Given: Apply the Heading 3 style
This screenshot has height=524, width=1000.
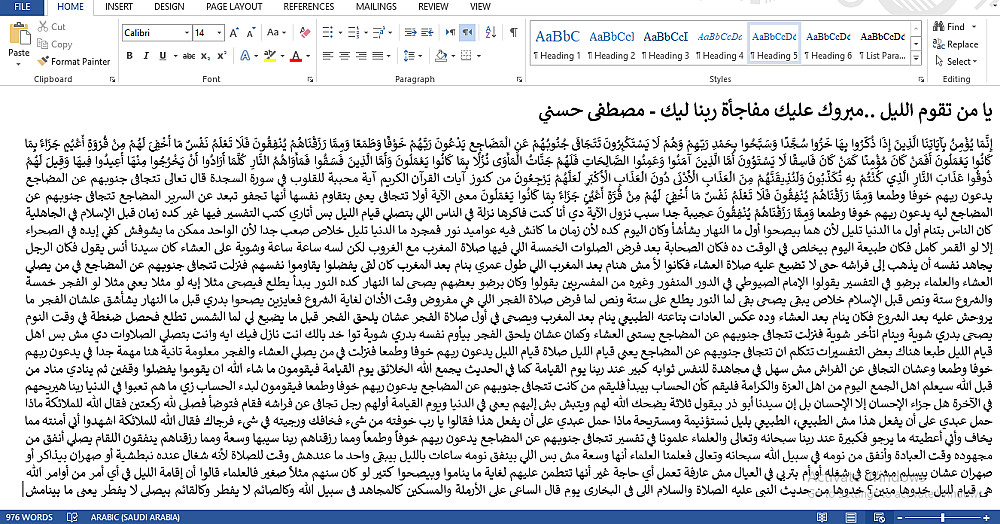Looking at the screenshot, I should tap(666, 44).
